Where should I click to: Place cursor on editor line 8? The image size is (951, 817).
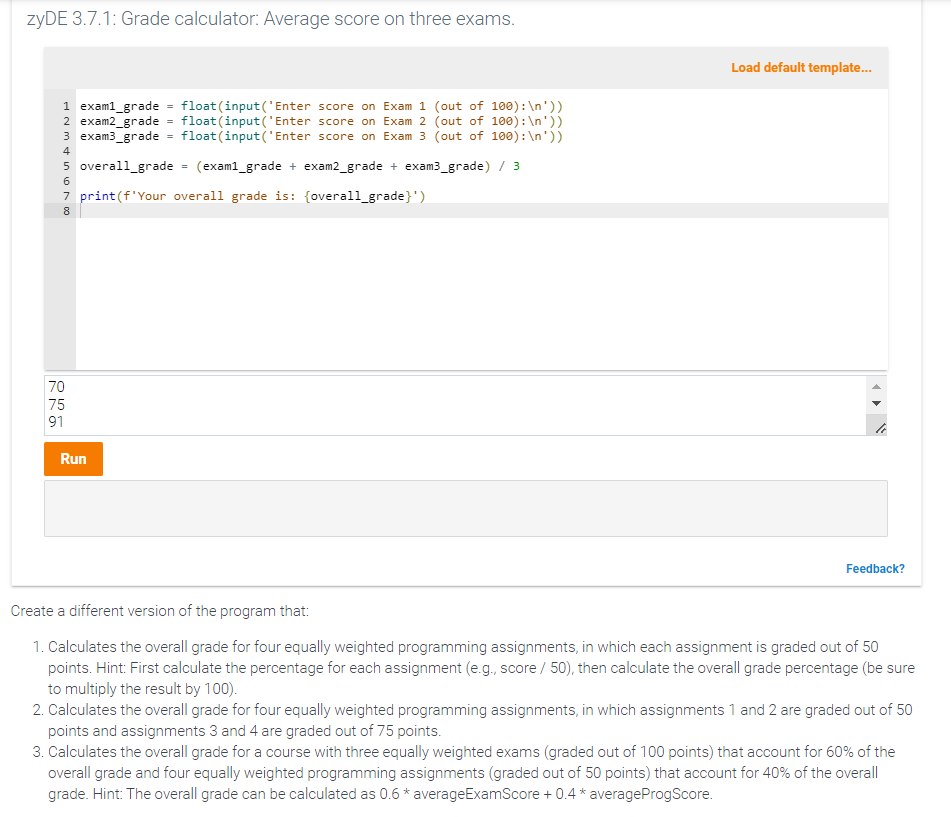click(x=200, y=210)
